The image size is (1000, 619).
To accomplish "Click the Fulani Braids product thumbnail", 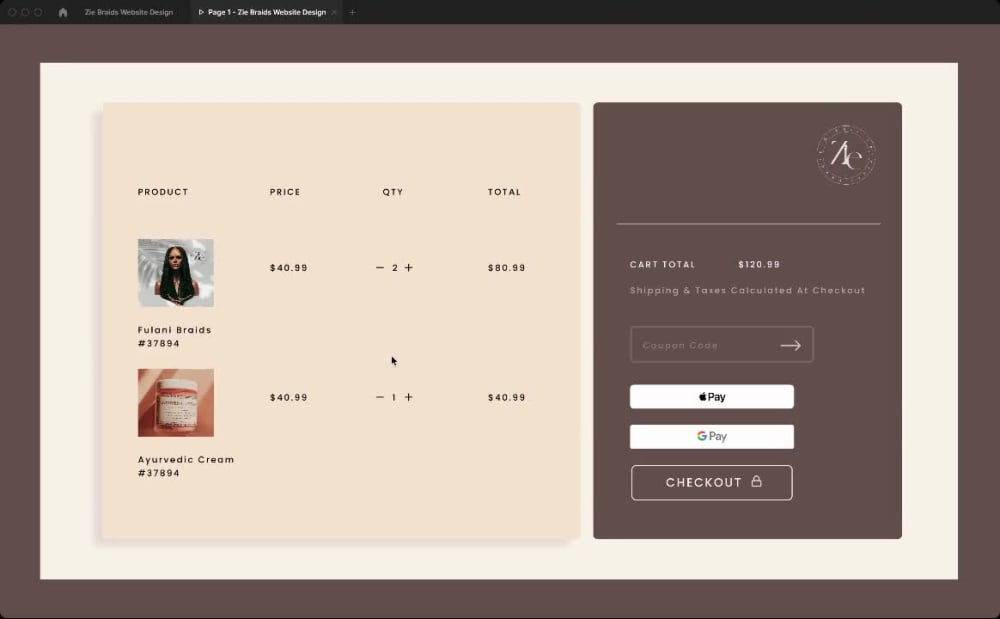I will pyautogui.click(x=175, y=271).
